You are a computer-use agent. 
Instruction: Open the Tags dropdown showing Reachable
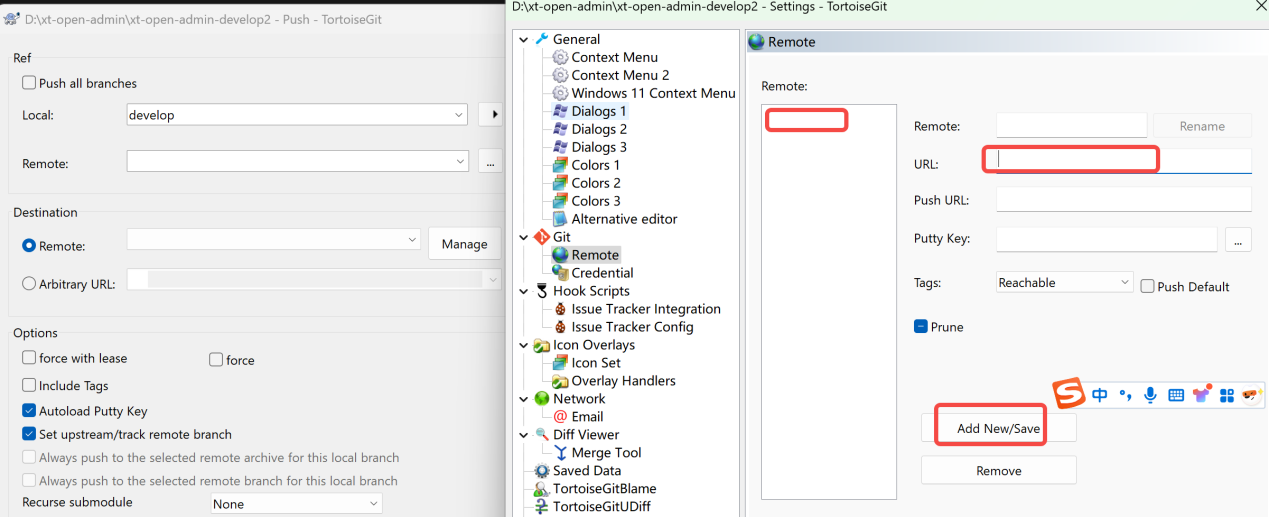pos(1064,283)
